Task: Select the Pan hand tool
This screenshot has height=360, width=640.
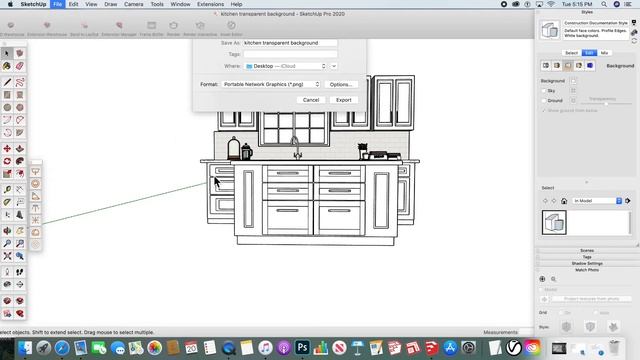Action: [x=20, y=231]
